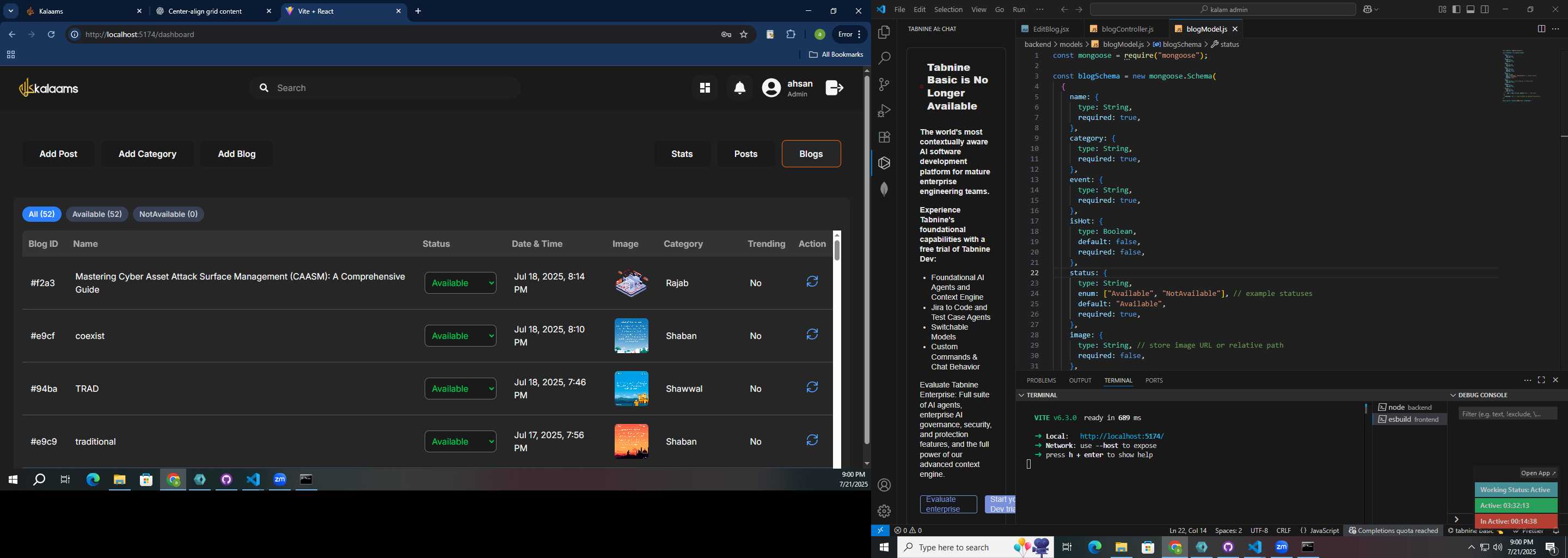Click the split editor icon in VS Code

pyautogui.click(x=1541, y=29)
